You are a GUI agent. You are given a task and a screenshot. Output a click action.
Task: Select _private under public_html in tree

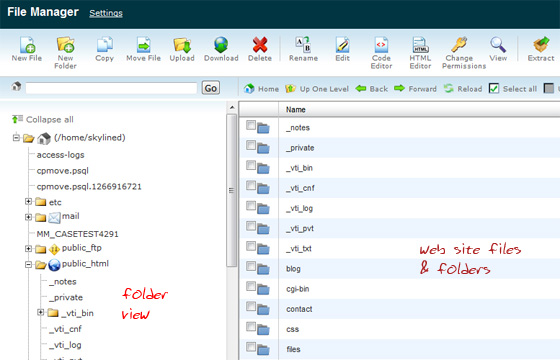click(x=66, y=297)
